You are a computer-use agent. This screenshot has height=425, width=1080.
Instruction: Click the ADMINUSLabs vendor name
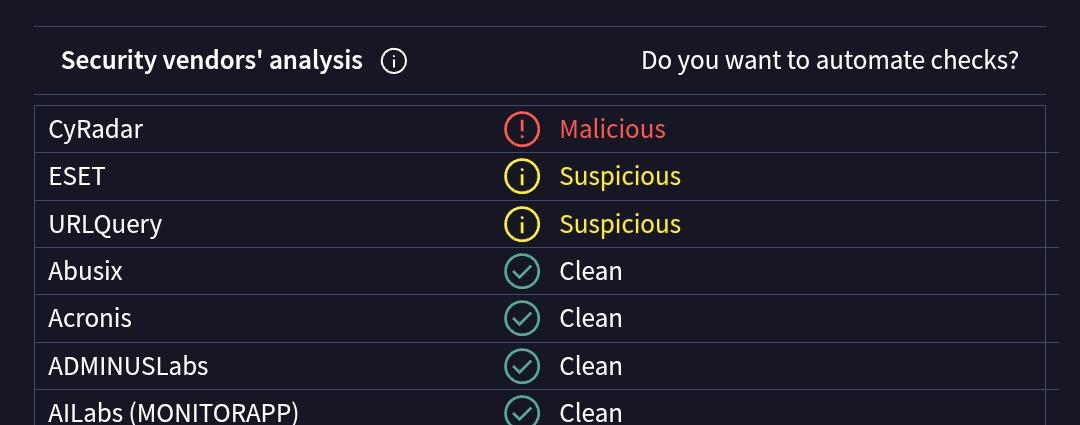tap(128, 366)
